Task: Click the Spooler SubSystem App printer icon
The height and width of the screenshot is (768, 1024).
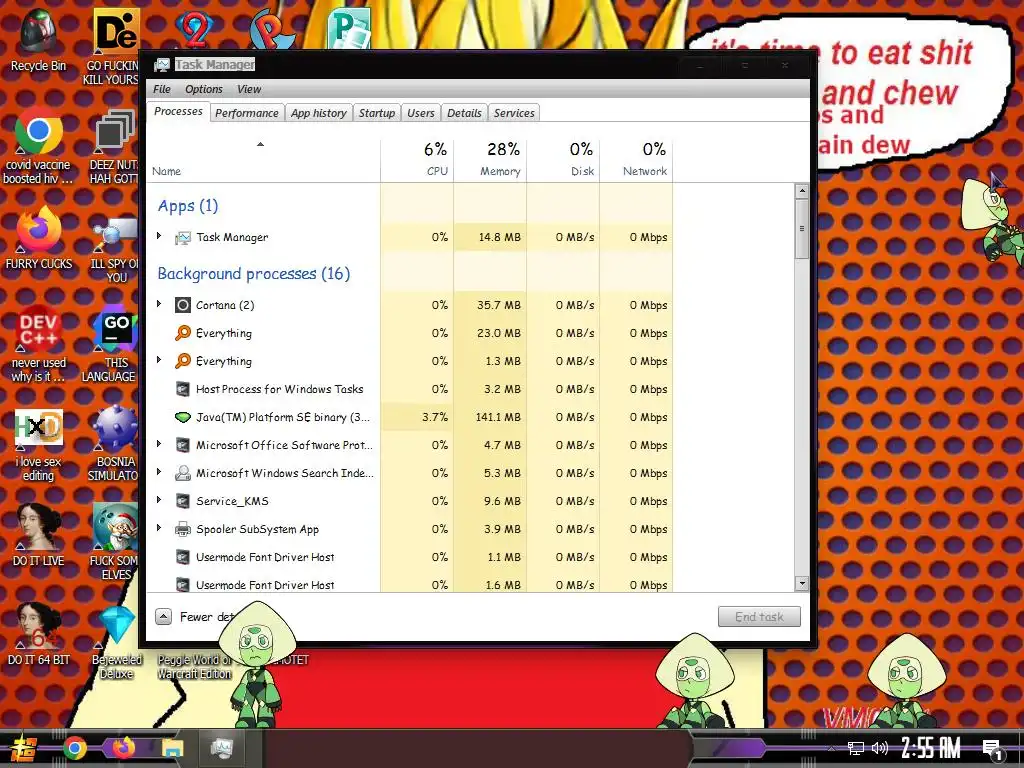Action: pyautogui.click(x=183, y=529)
